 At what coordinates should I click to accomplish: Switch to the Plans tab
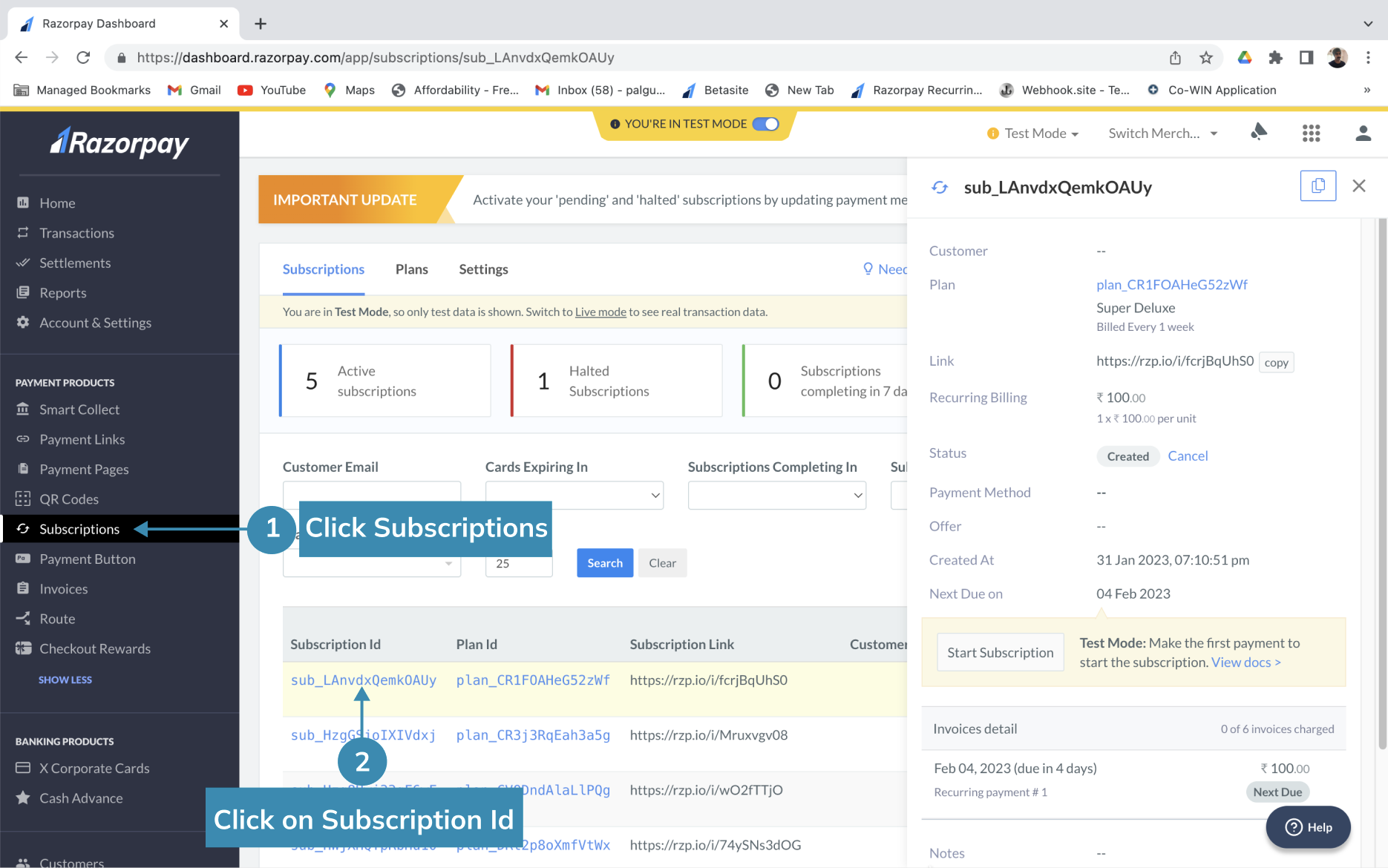(412, 269)
